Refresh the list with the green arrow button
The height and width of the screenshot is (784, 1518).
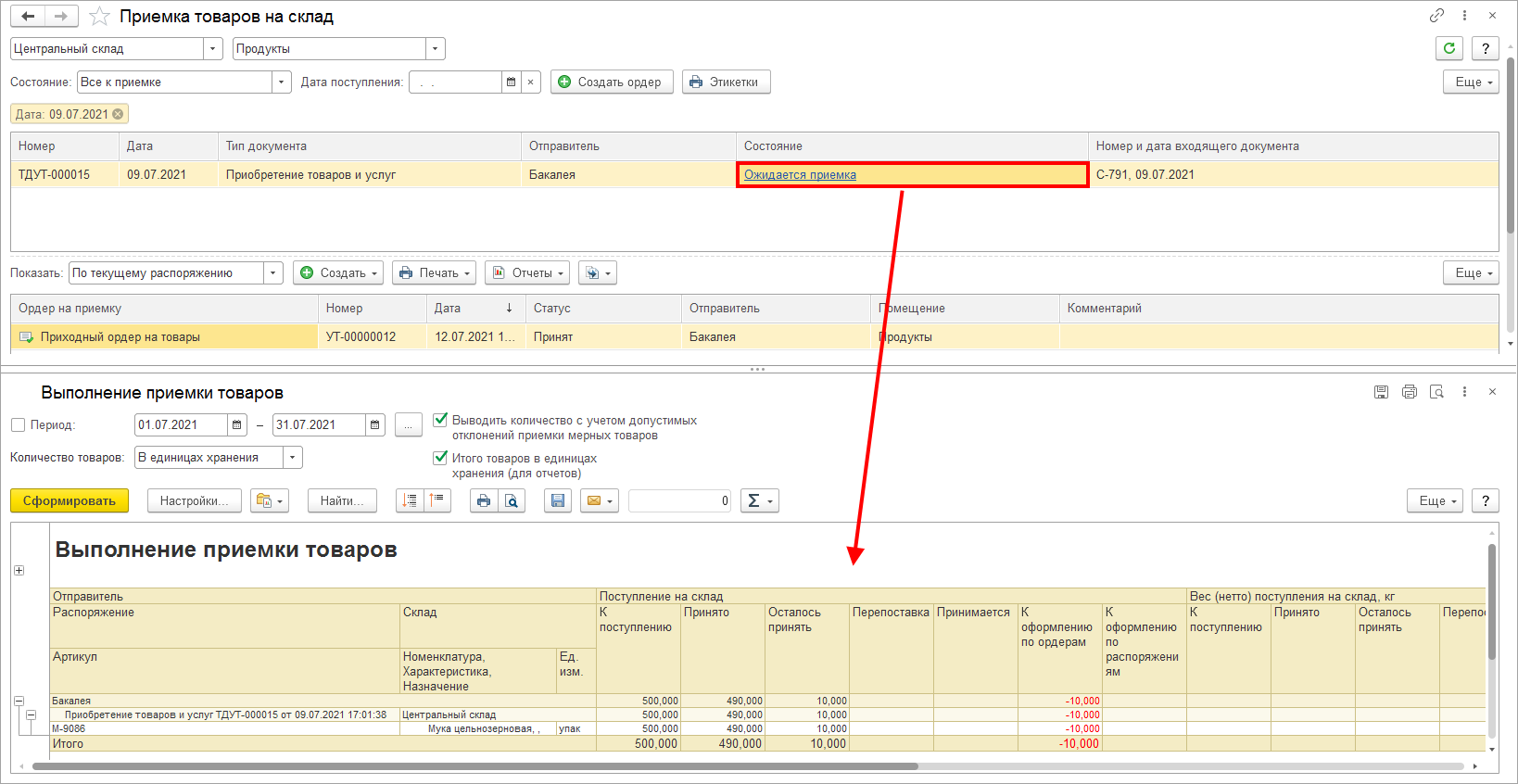[x=1449, y=48]
